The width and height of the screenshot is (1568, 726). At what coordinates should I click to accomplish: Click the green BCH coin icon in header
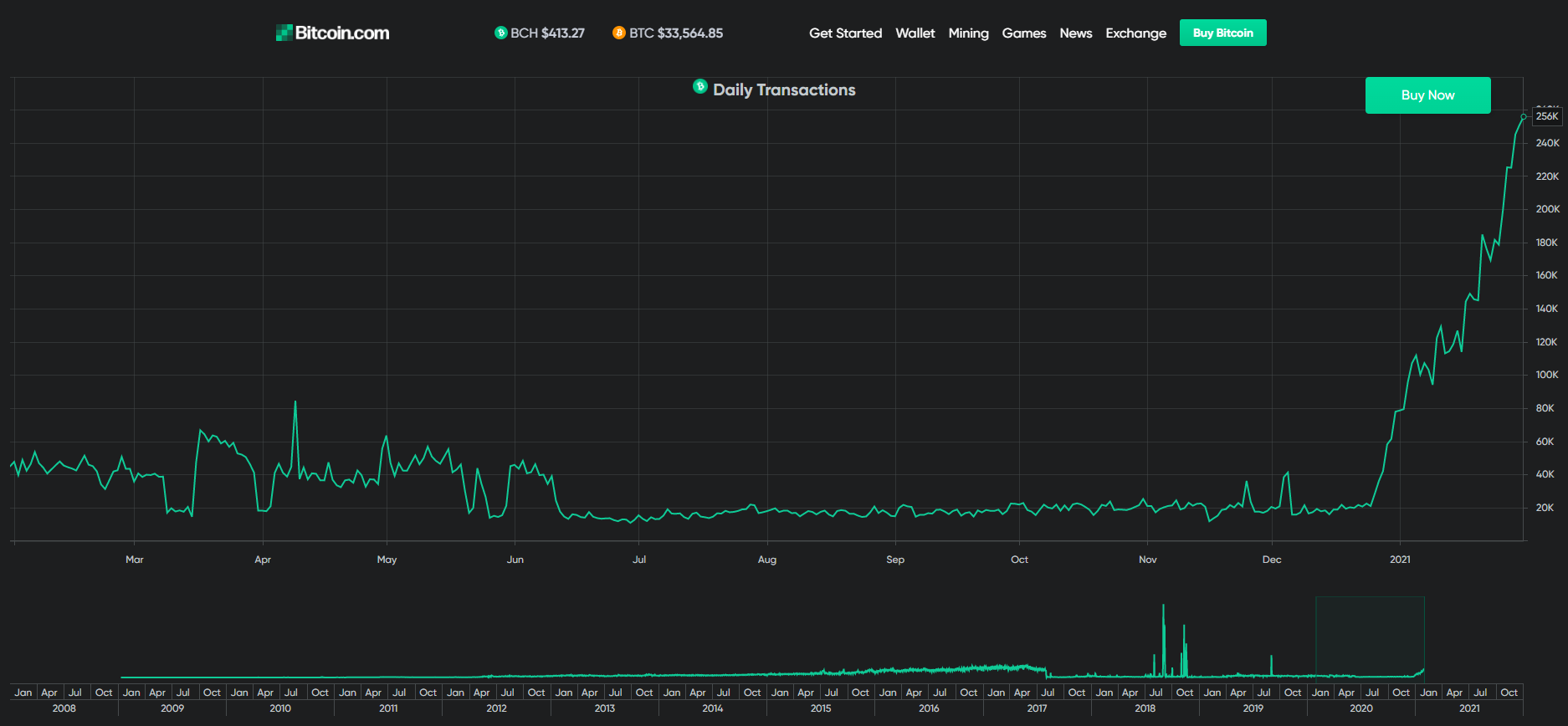[501, 33]
